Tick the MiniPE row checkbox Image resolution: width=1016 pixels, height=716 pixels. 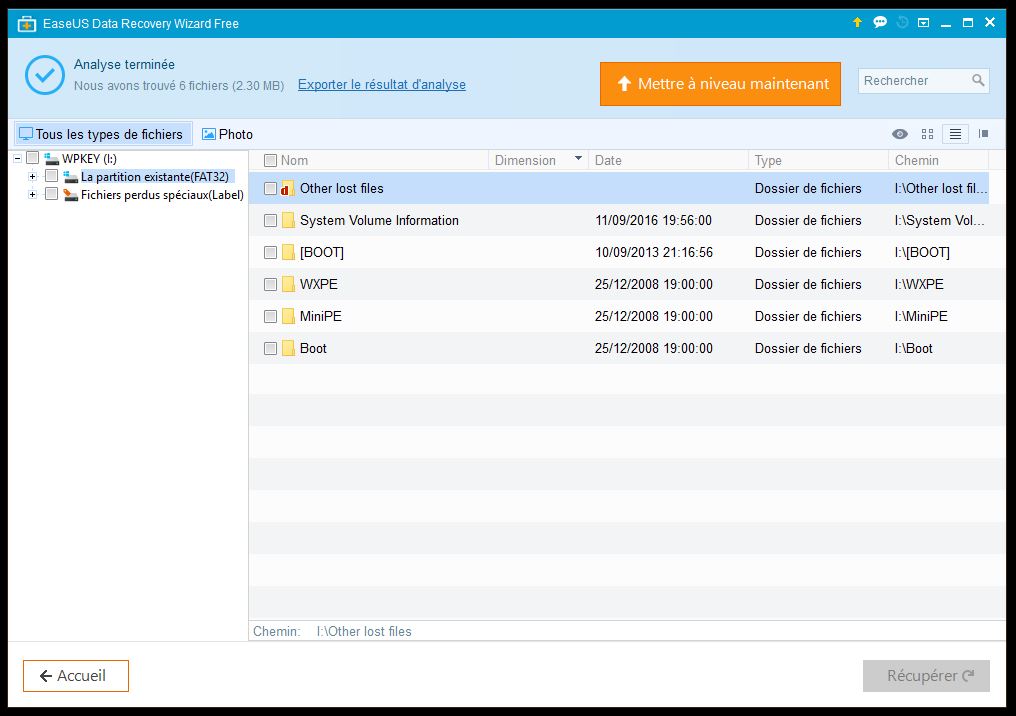click(270, 316)
